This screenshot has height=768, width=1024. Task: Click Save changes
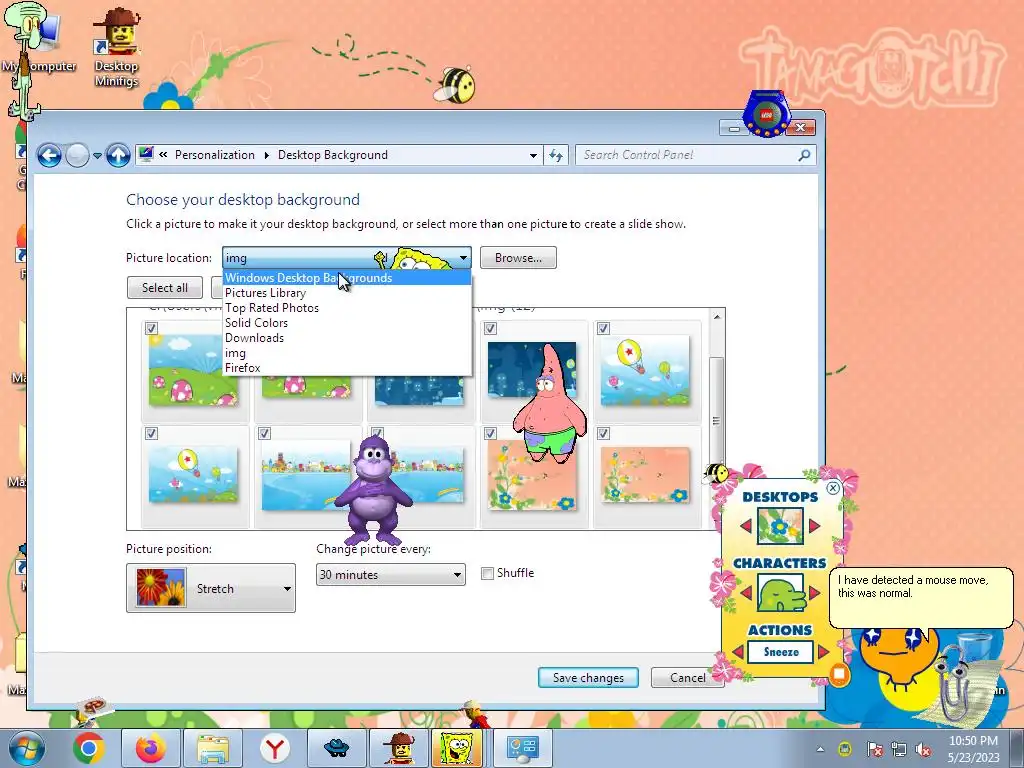(588, 678)
